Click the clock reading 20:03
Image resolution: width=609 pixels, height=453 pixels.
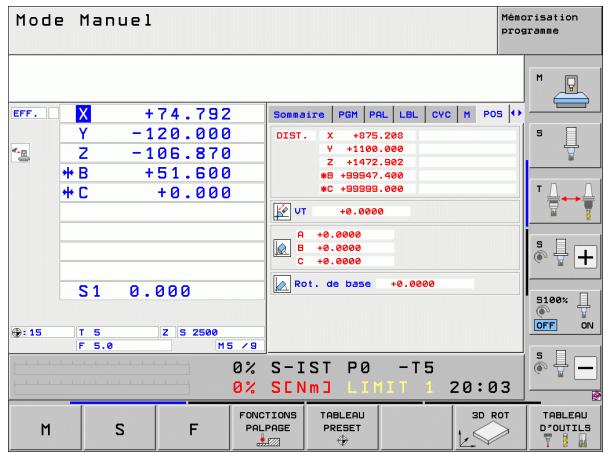pyautogui.click(x=480, y=387)
